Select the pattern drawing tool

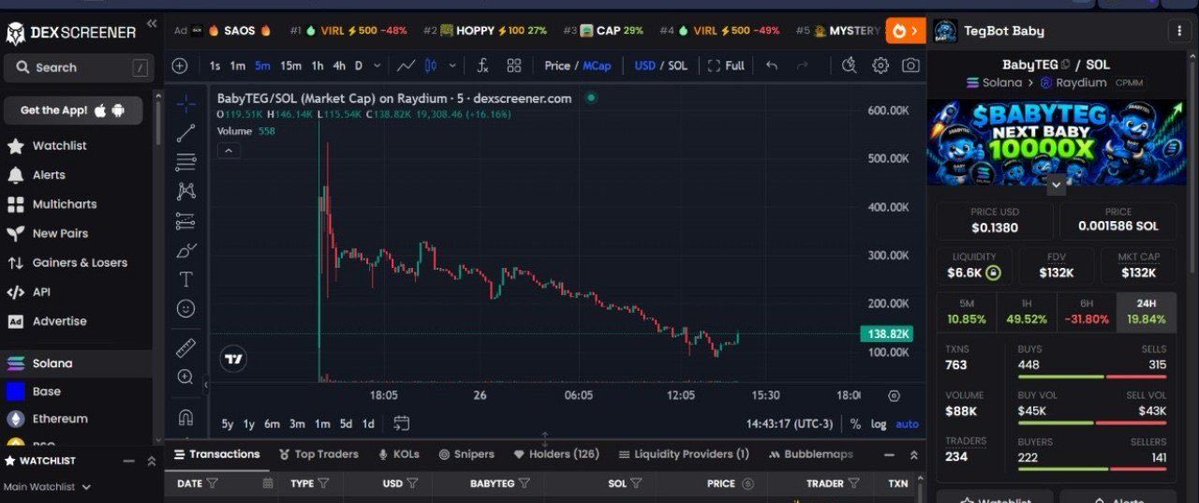pyautogui.click(x=186, y=191)
